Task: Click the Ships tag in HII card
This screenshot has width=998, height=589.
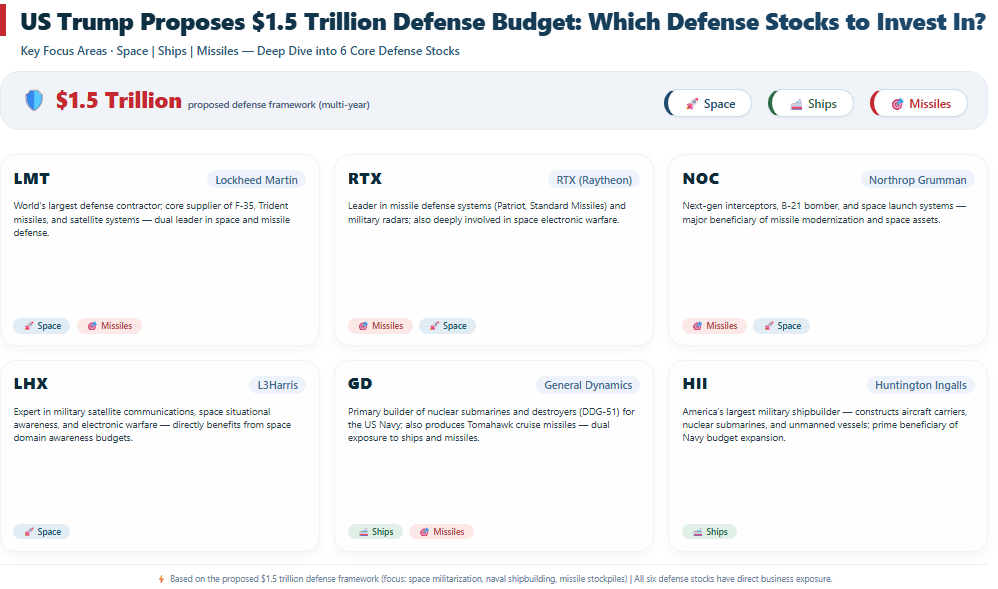Action: [709, 532]
